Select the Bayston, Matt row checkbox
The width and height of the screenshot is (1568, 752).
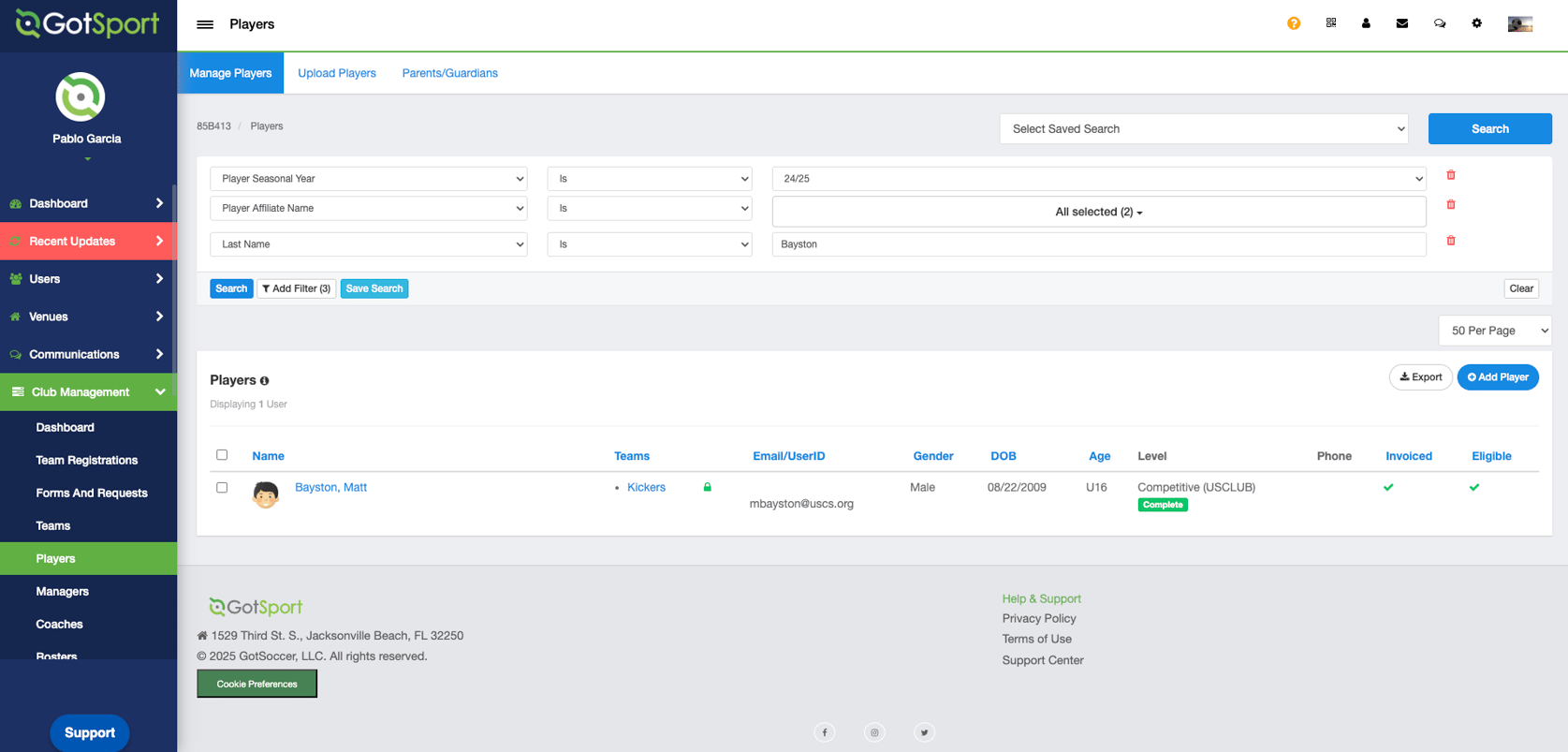coord(222,488)
